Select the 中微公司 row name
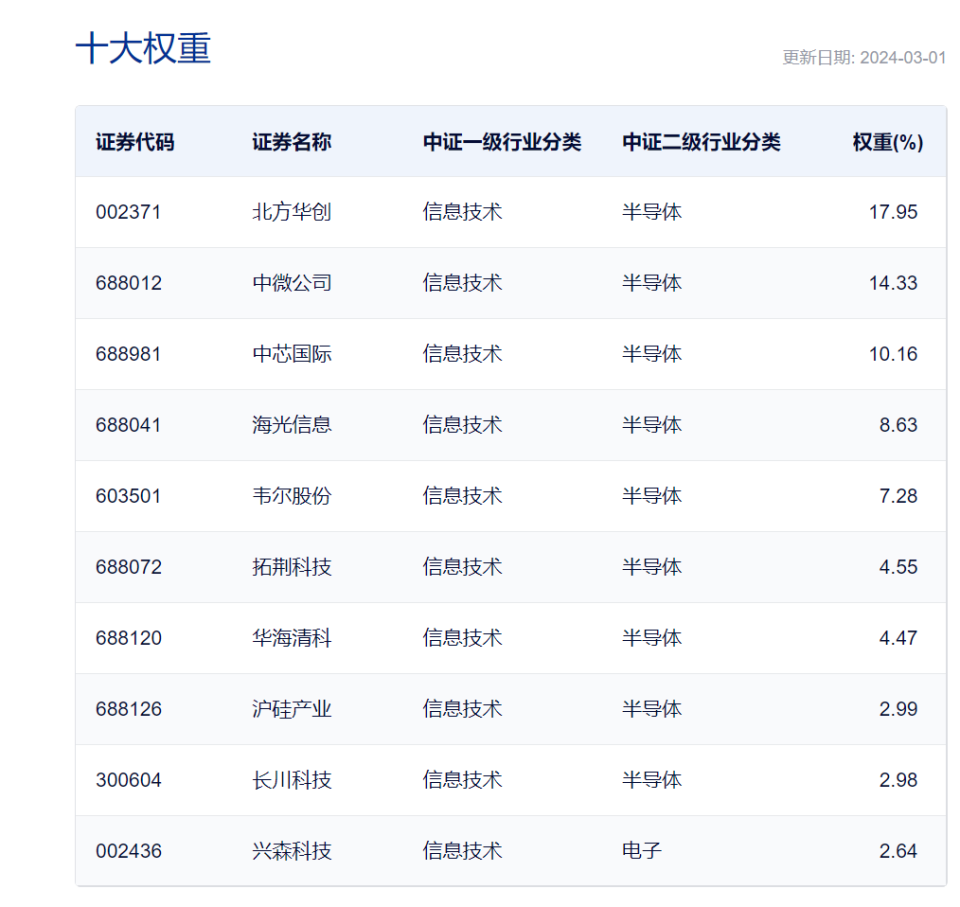Viewport: 960px width, 907px height. point(291,283)
